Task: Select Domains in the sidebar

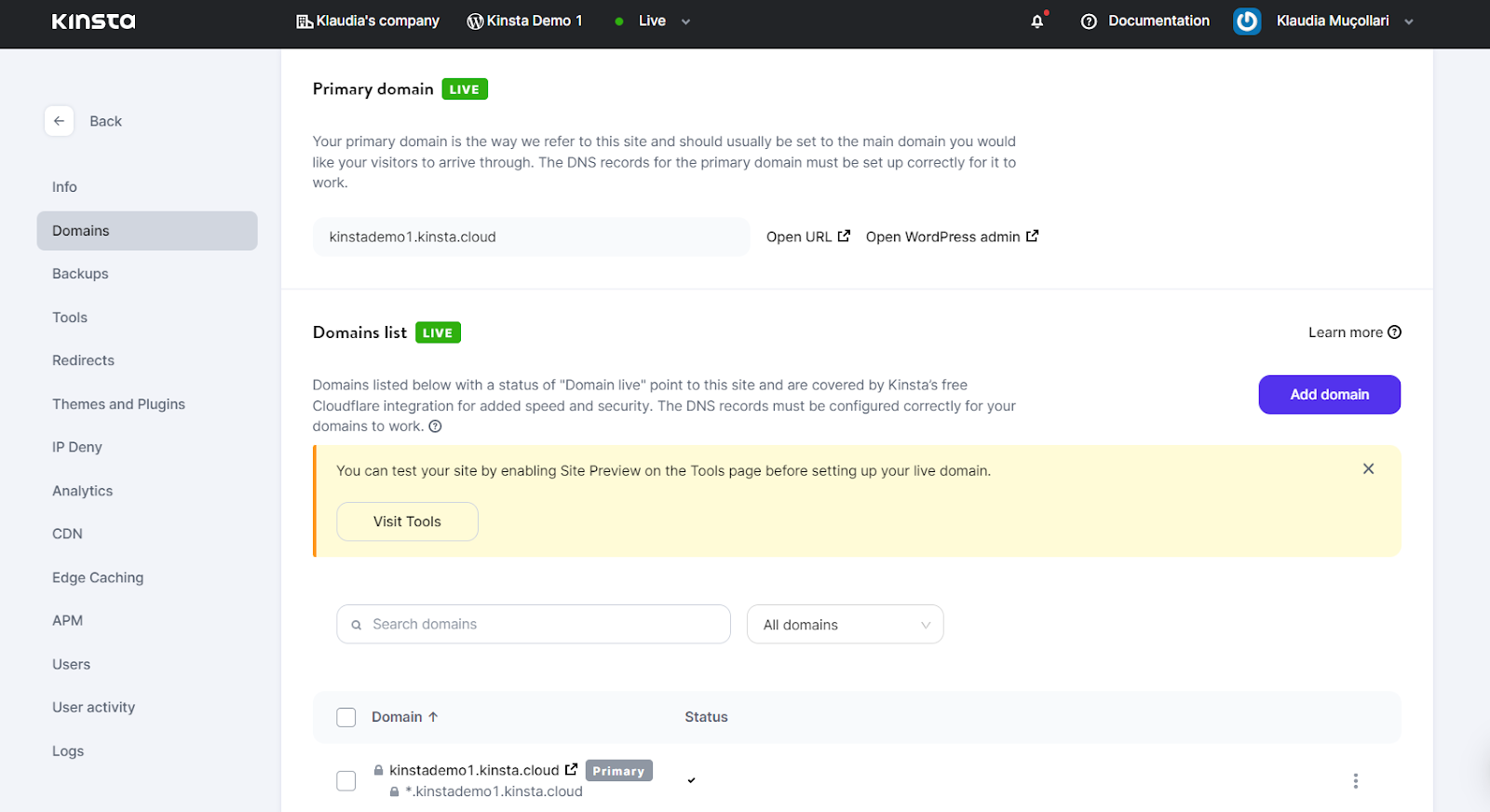Action: tap(147, 230)
